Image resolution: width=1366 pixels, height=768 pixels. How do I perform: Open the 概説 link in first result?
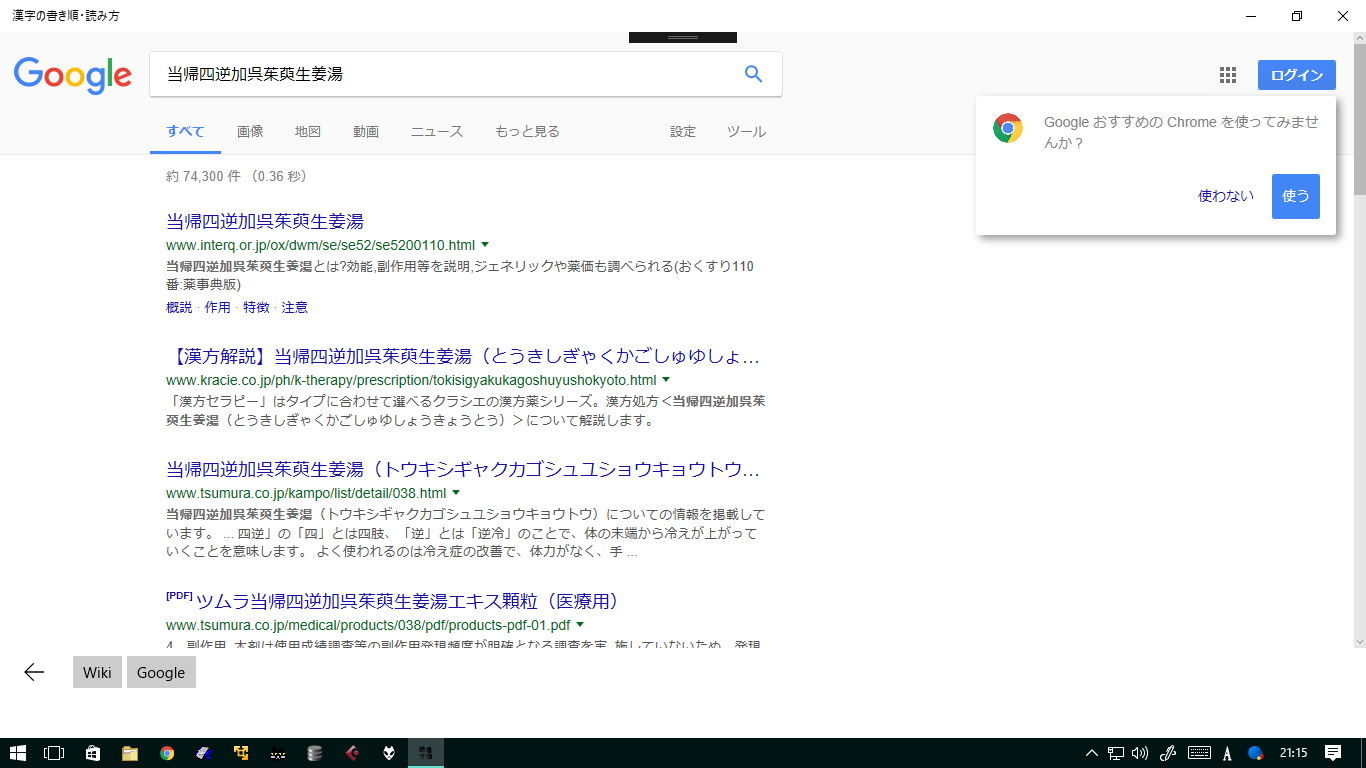[x=178, y=308]
